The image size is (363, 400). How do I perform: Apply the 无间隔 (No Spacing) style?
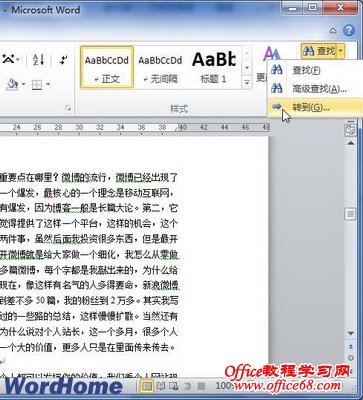160,67
